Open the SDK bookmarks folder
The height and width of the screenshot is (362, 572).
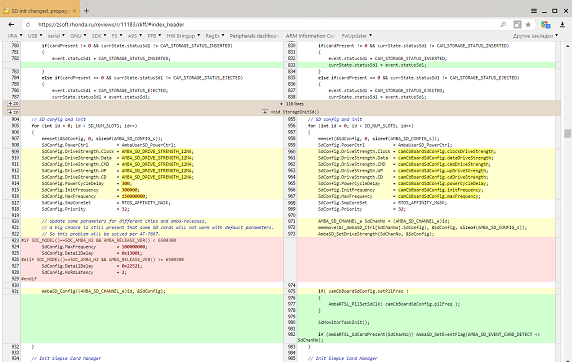(99, 36)
